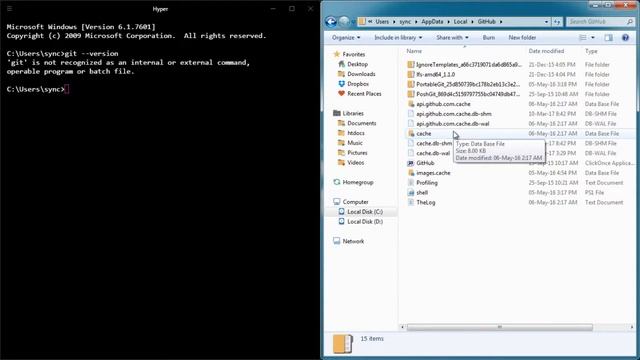Expand the address bar history dropdown

(546, 22)
